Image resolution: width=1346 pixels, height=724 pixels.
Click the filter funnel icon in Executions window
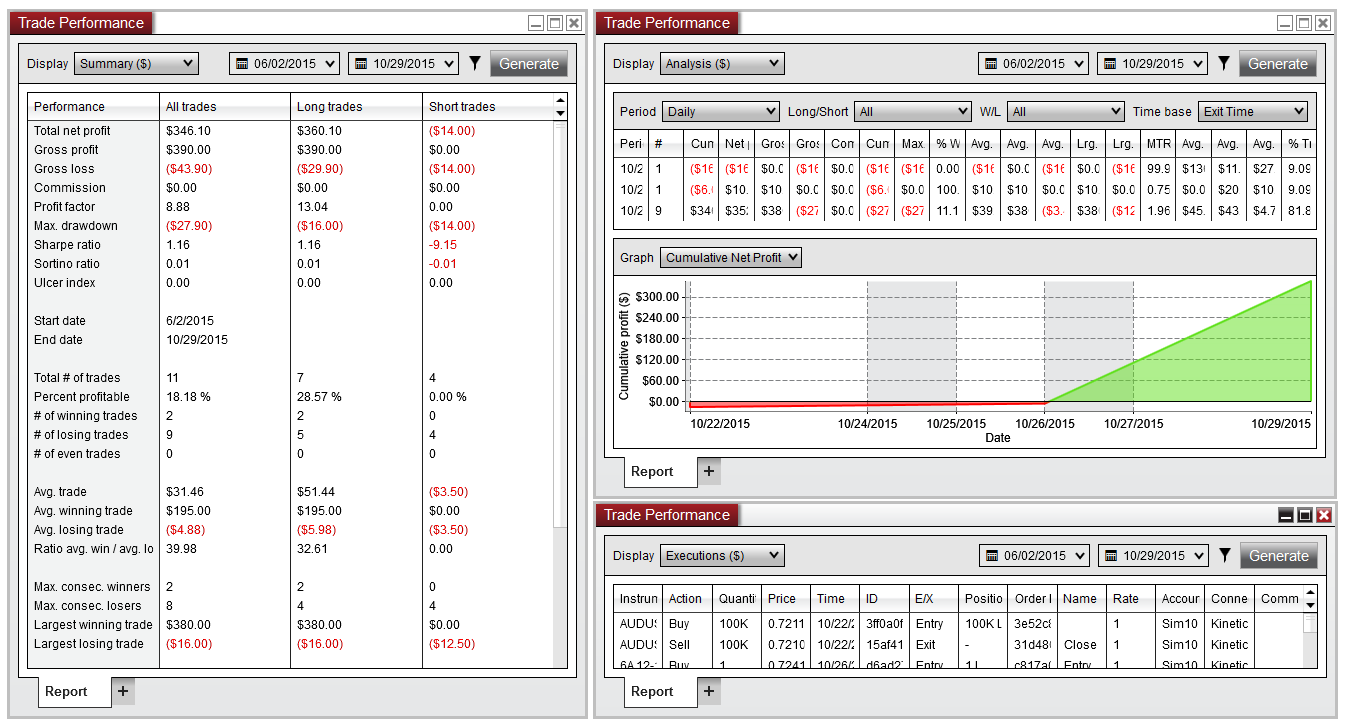[x=1224, y=556]
